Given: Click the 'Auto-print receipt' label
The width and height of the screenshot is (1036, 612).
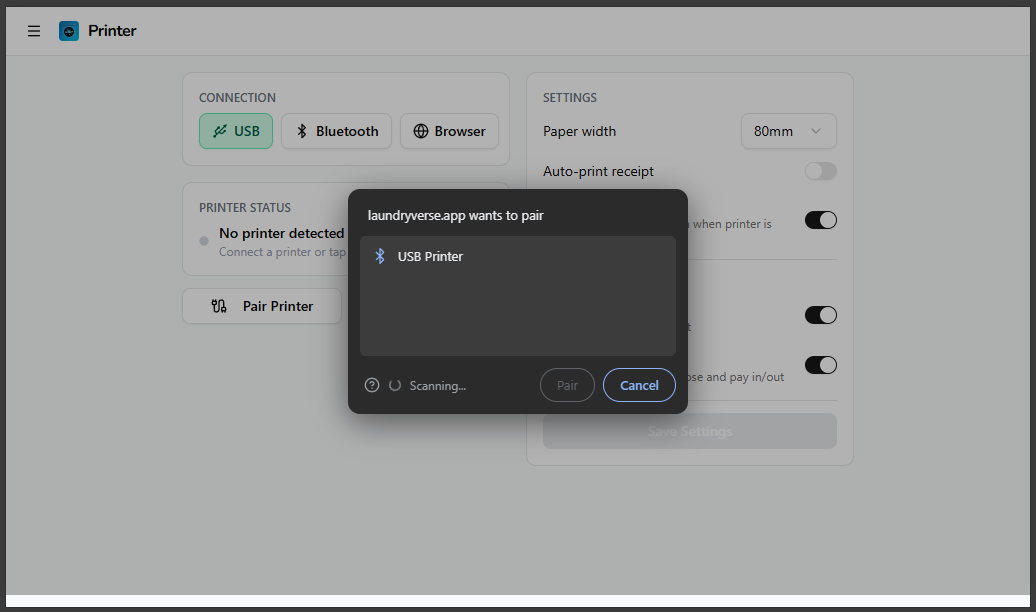Looking at the screenshot, I should pyautogui.click(x=598, y=171).
